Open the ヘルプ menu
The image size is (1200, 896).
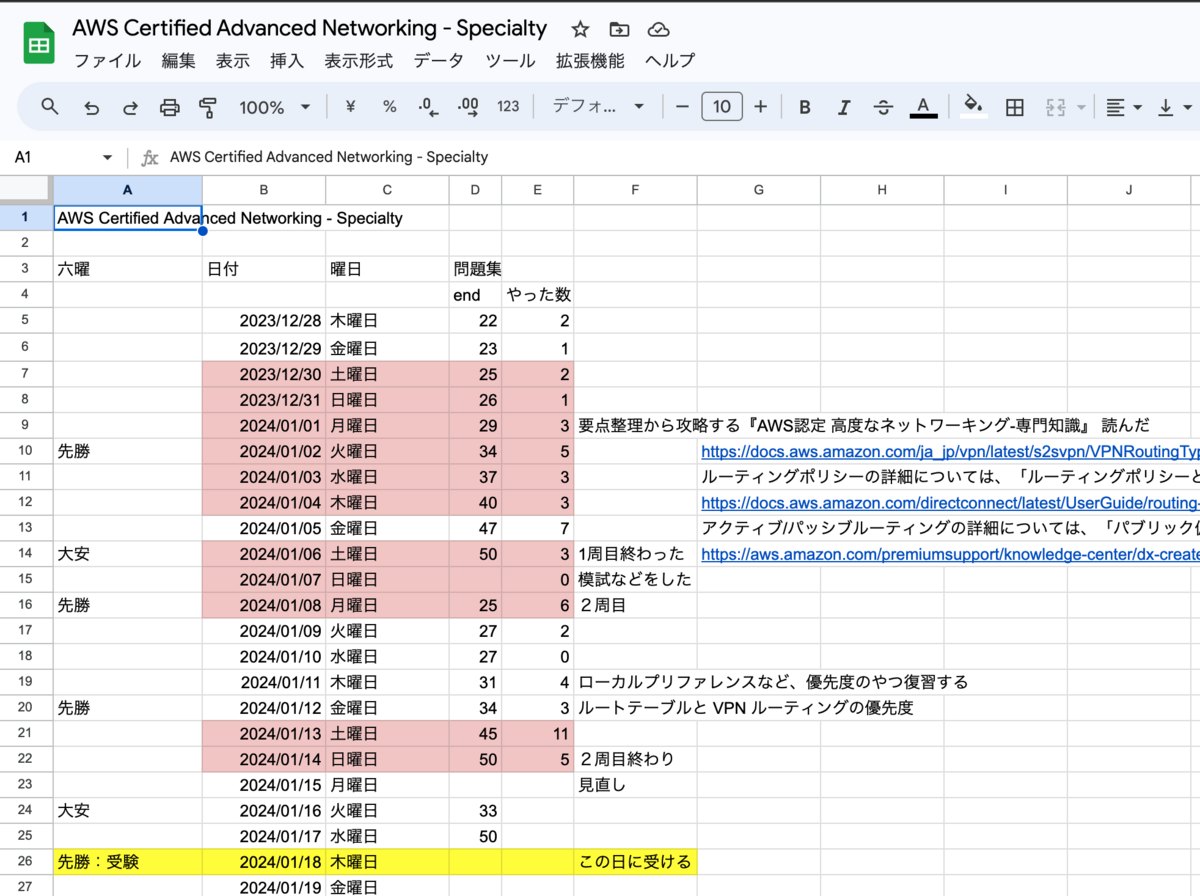pos(670,60)
